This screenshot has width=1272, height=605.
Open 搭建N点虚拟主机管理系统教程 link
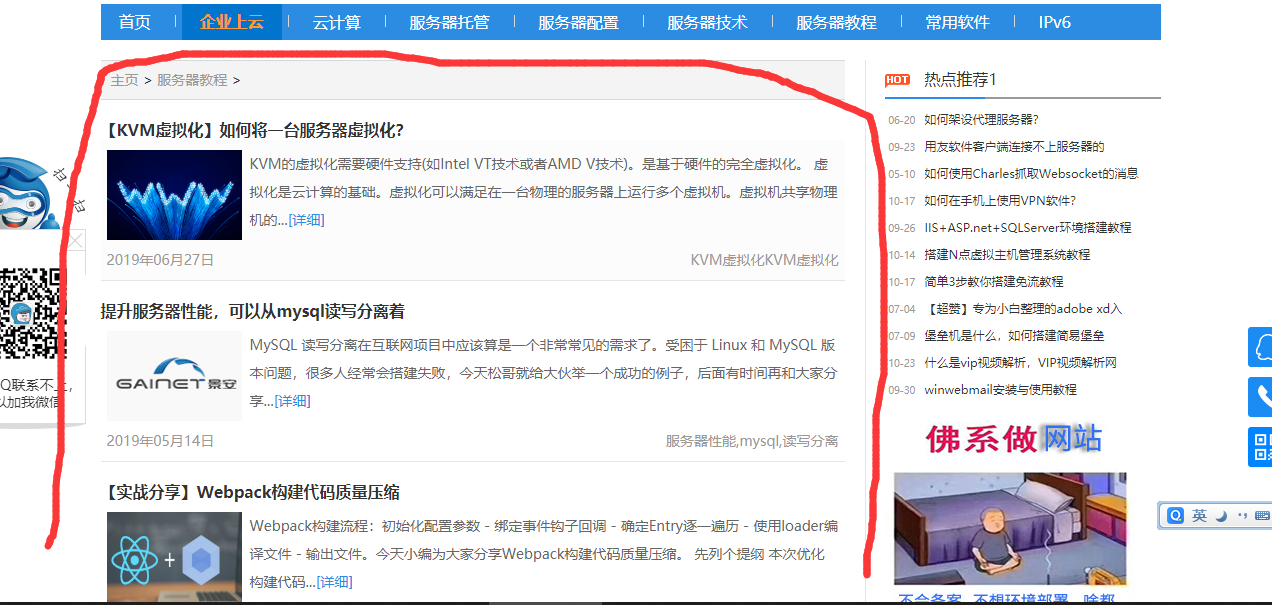pos(1007,255)
